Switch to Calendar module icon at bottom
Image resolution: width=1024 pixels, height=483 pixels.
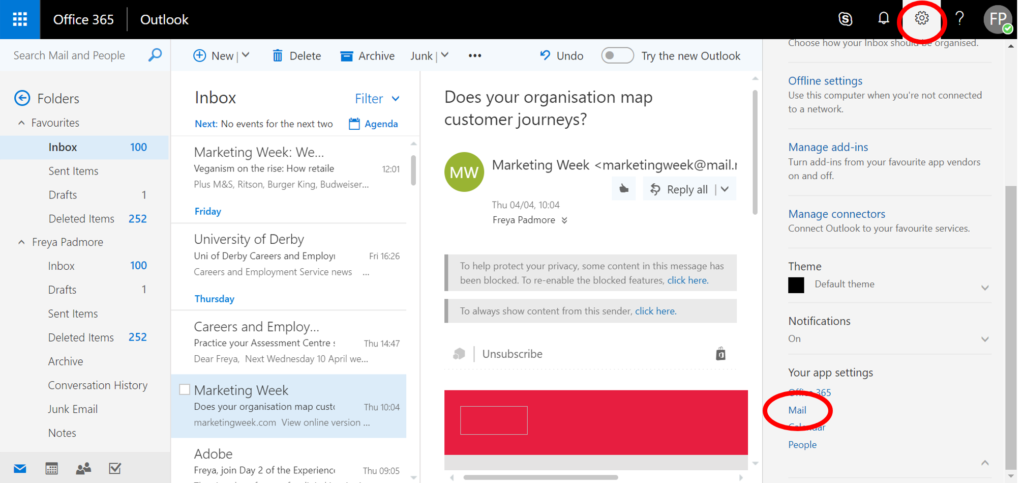52,469
